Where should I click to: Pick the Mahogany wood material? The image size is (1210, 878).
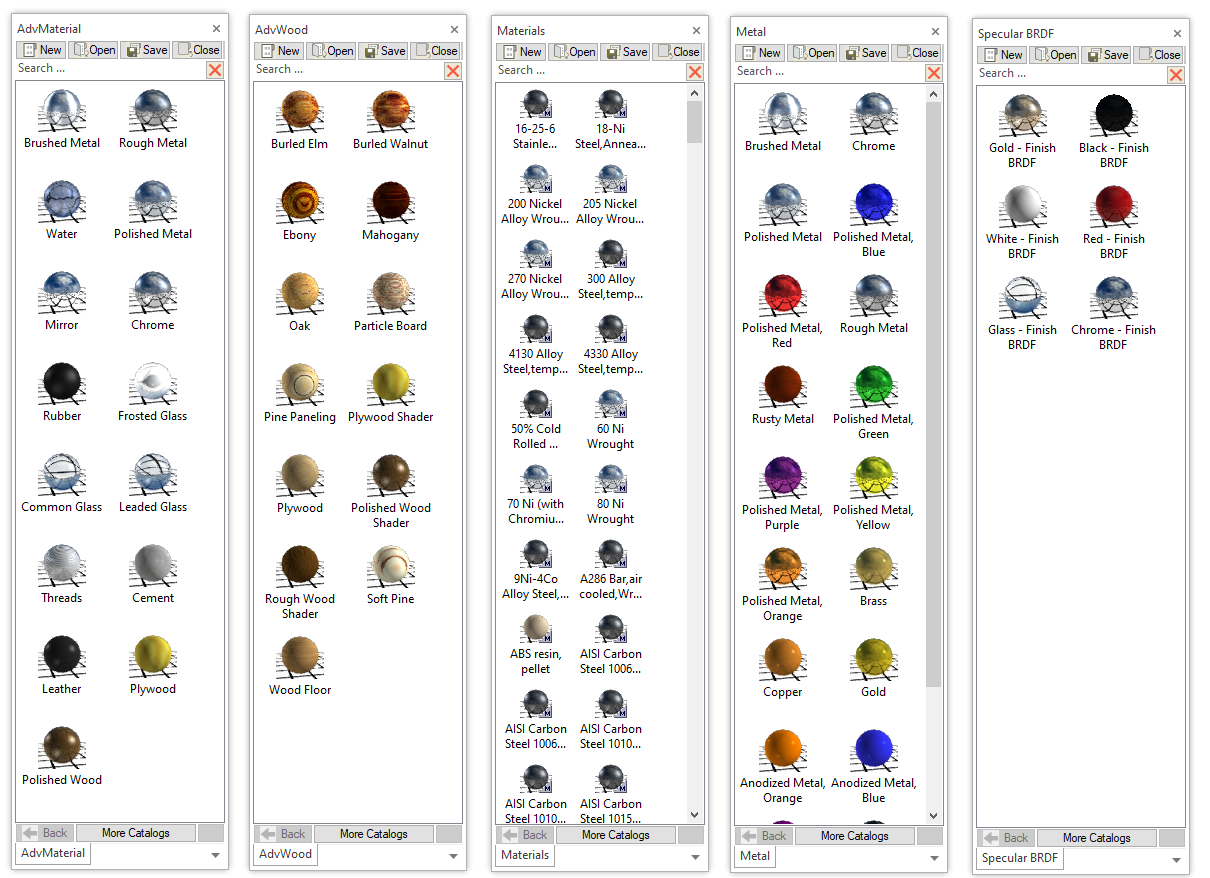pyautogui.click(x=391, y=211)
